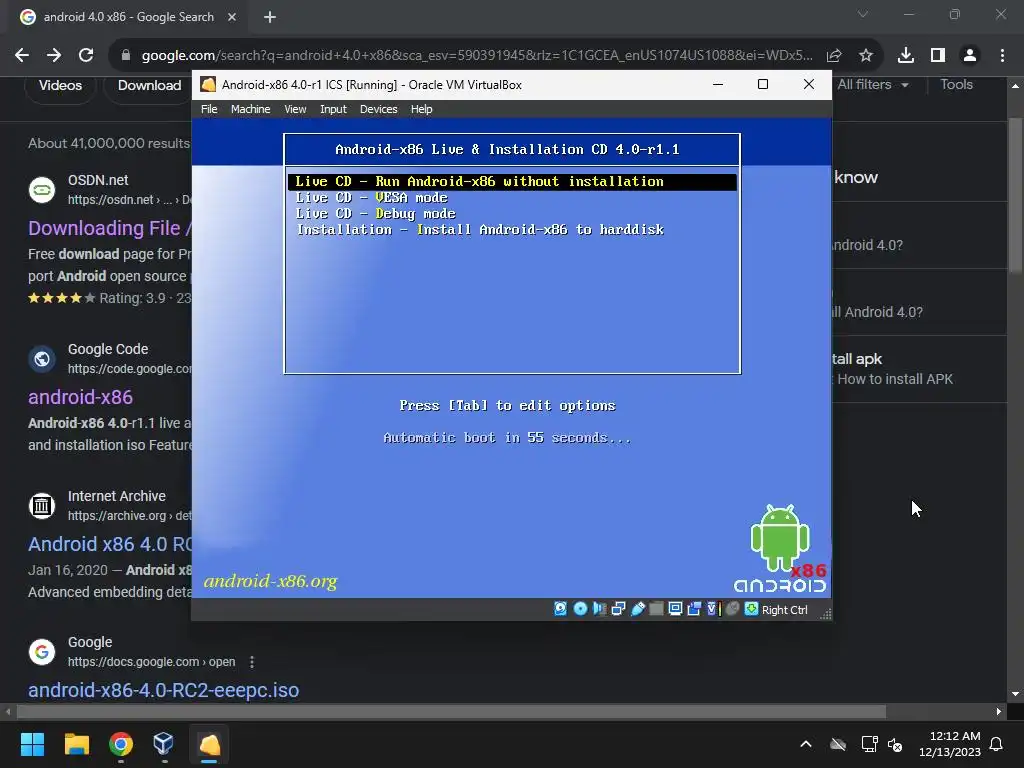Image resolution: width=1024 pixels, height=768 pixels.
Task: Click the OneDrive cloud tray icon
Action: pyautogui.click(x=838, y=744)
